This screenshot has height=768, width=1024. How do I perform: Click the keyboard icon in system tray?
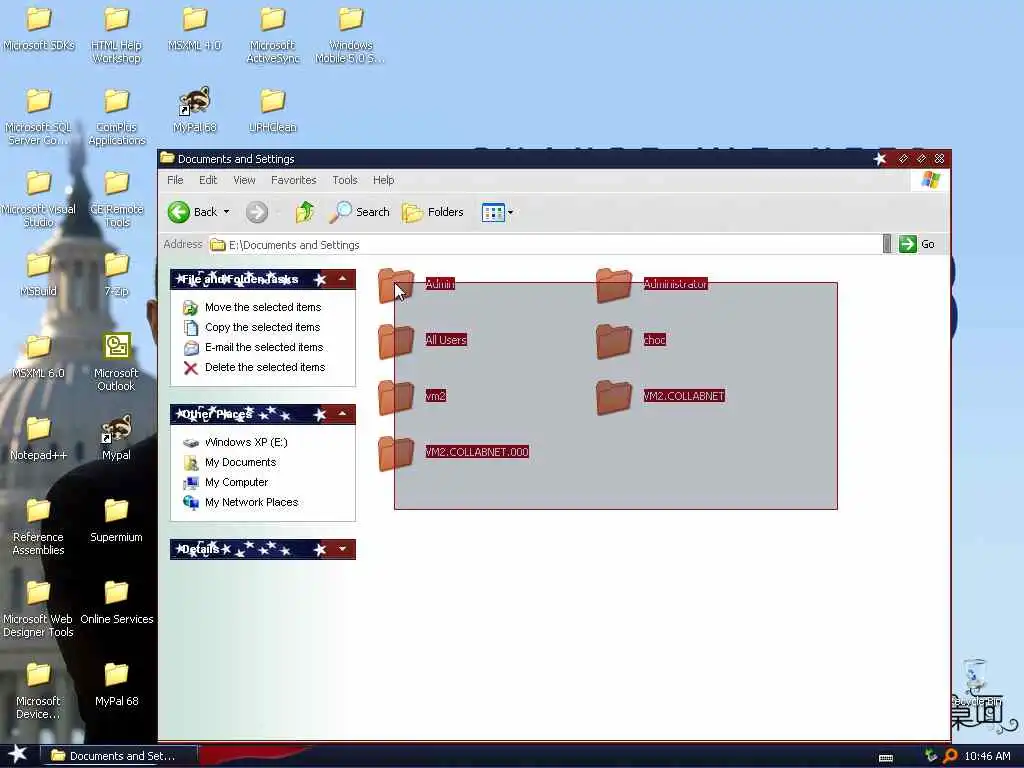coord(886,758)
